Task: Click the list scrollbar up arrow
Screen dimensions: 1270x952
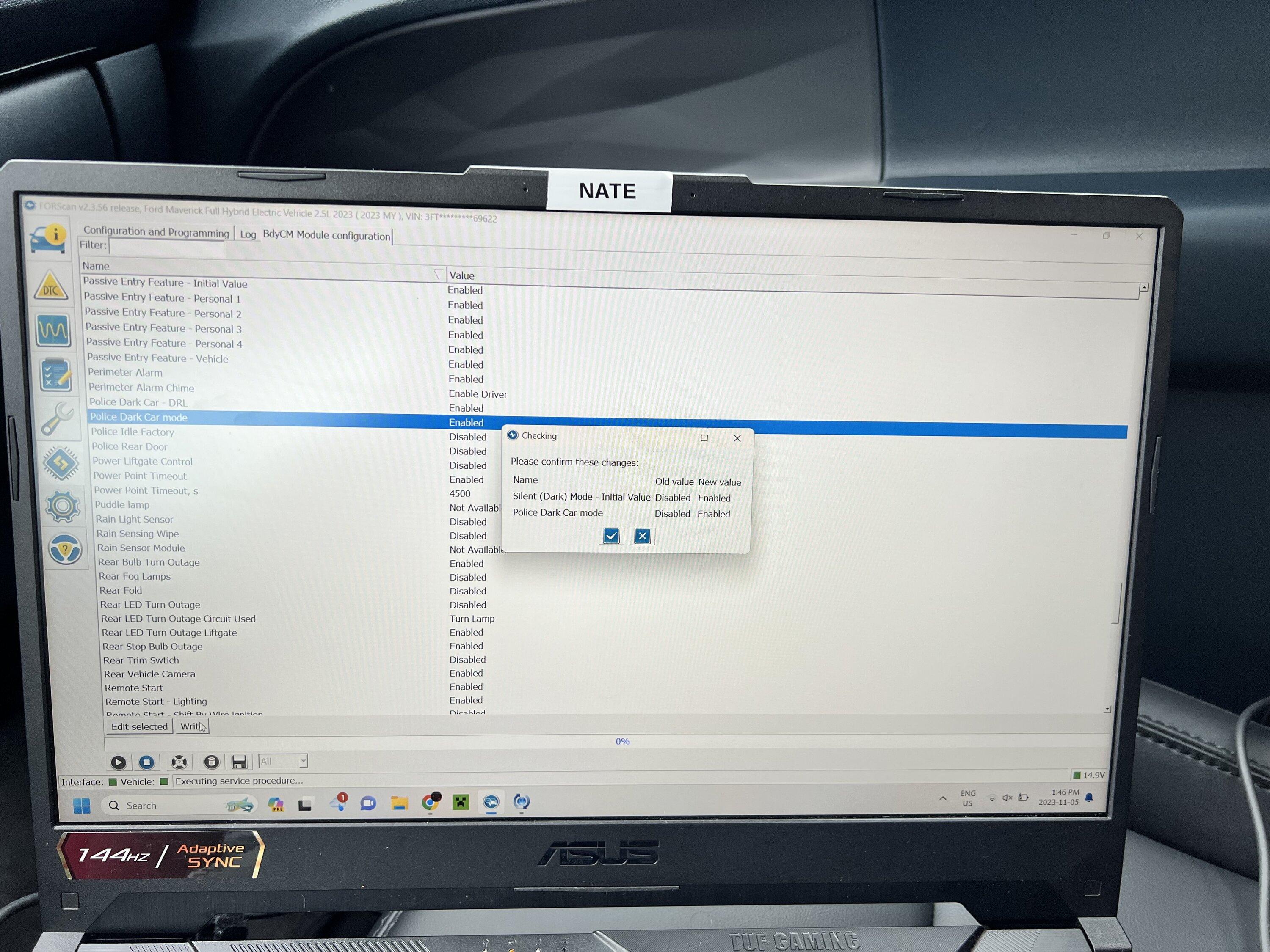Action: [x=1144, y=287]
